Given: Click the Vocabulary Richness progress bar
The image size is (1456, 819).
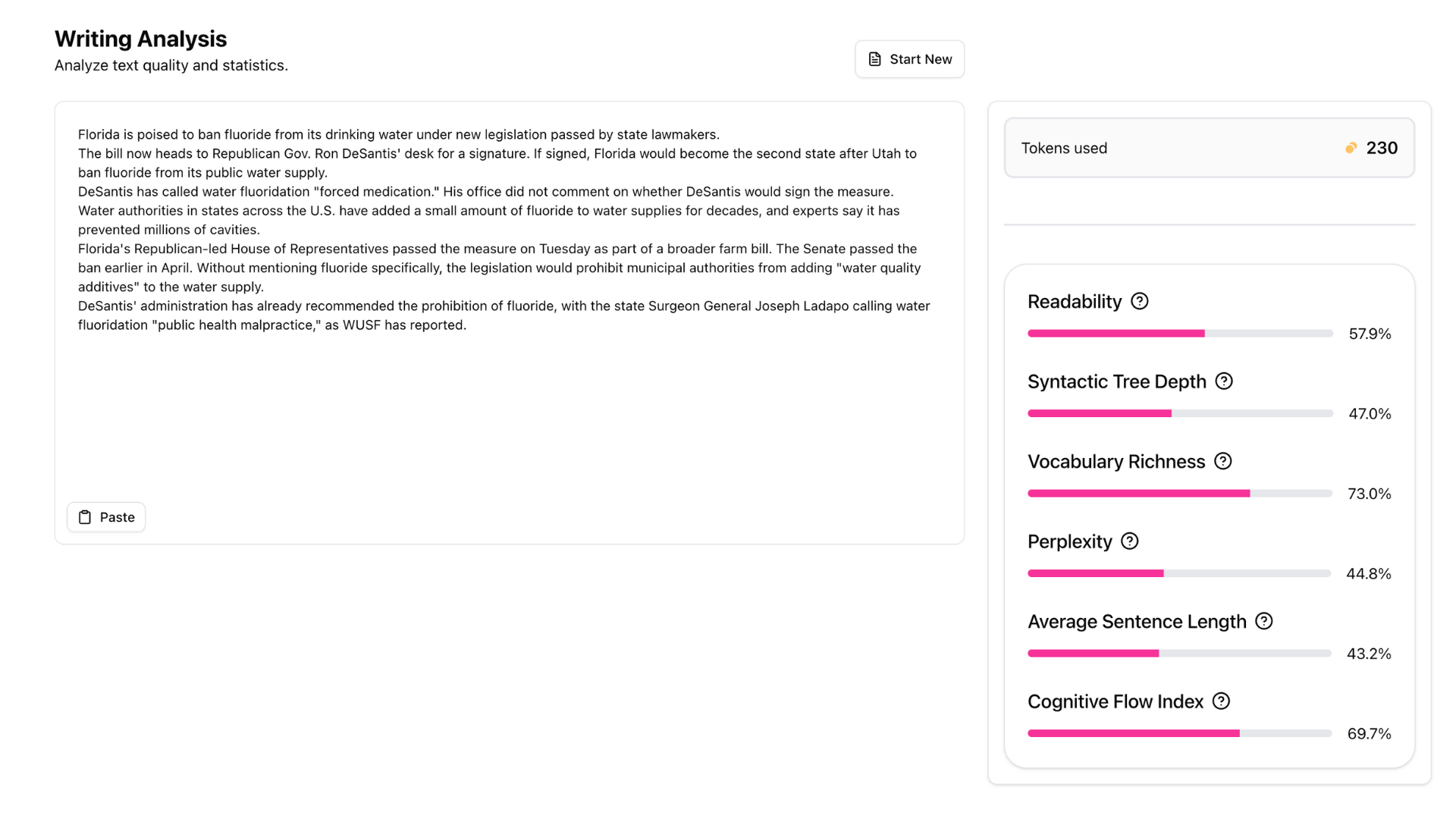Looking at the screenshot, I should click(x=1179, y=494).
